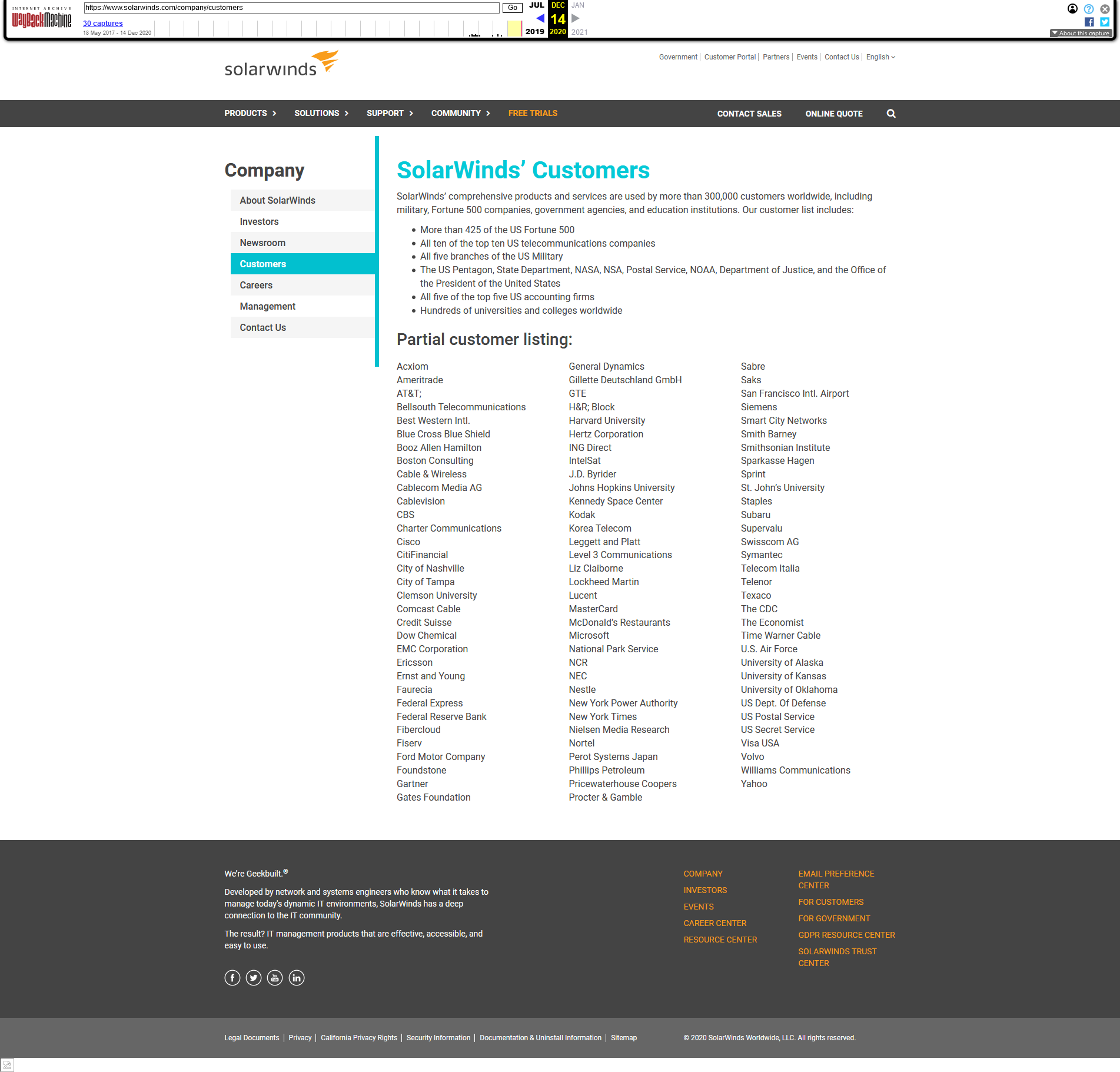Select Careers in the Company sidebar
Viewport: 1120px width, 1072px height.
tap(303, 285)
